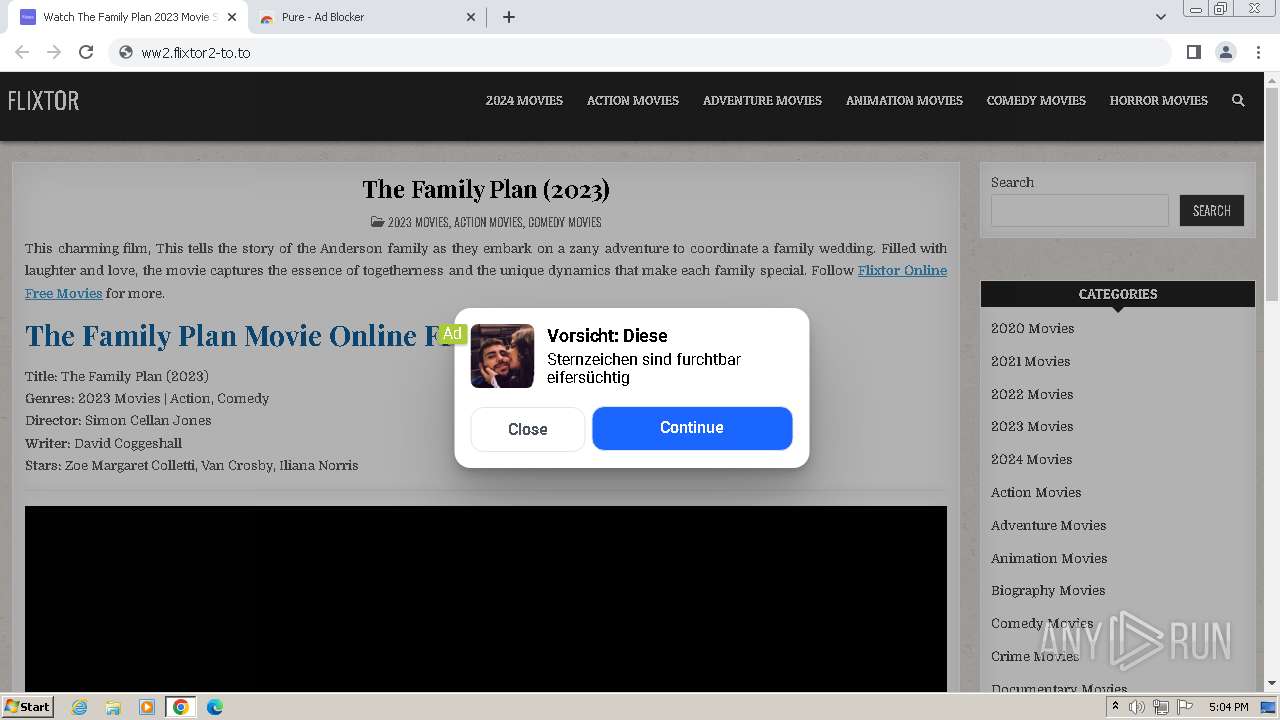Open Action Movies sidebar category
This screenshot has width=1280, height=720.
point(1036,492)
